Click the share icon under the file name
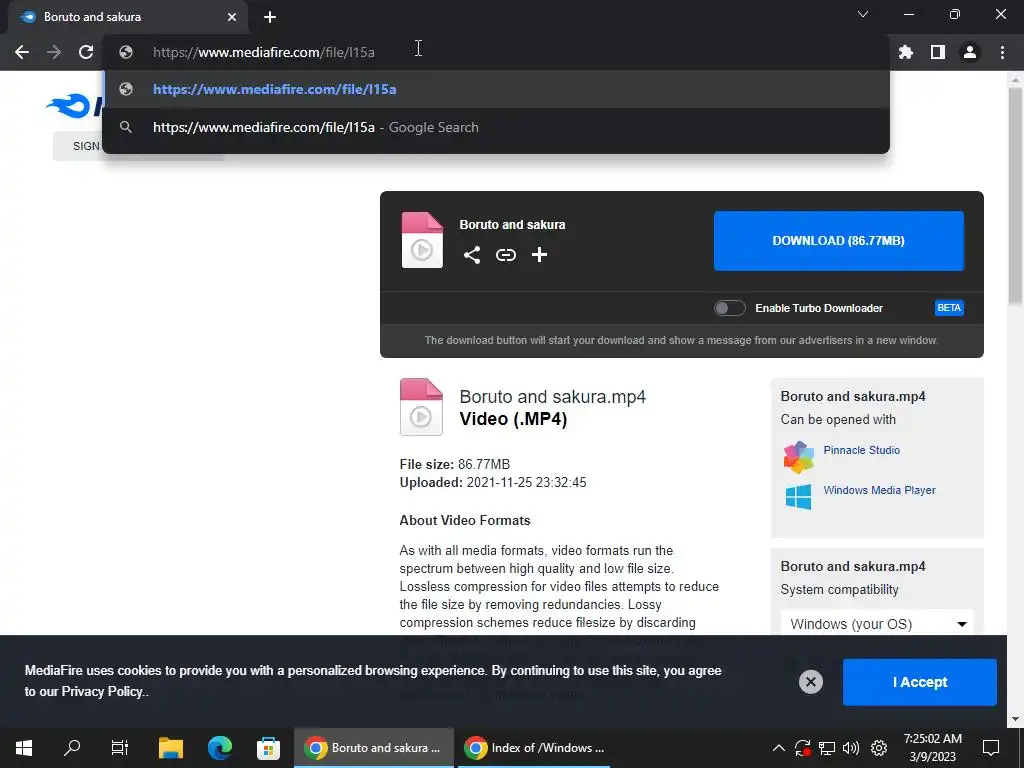The height and width of the screenshot is (768, 1024). coord(472,255)
